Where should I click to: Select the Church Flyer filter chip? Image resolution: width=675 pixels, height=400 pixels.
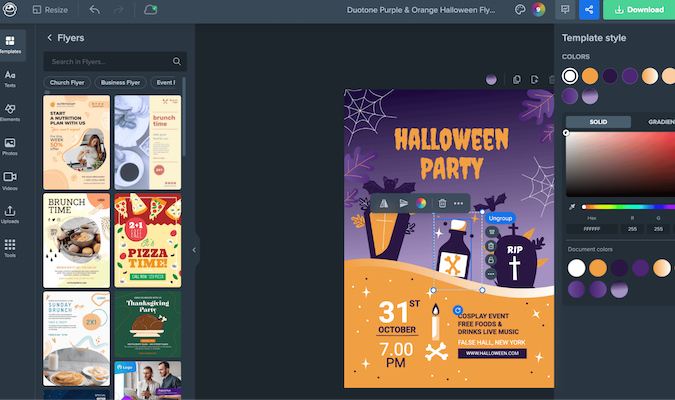67,82
